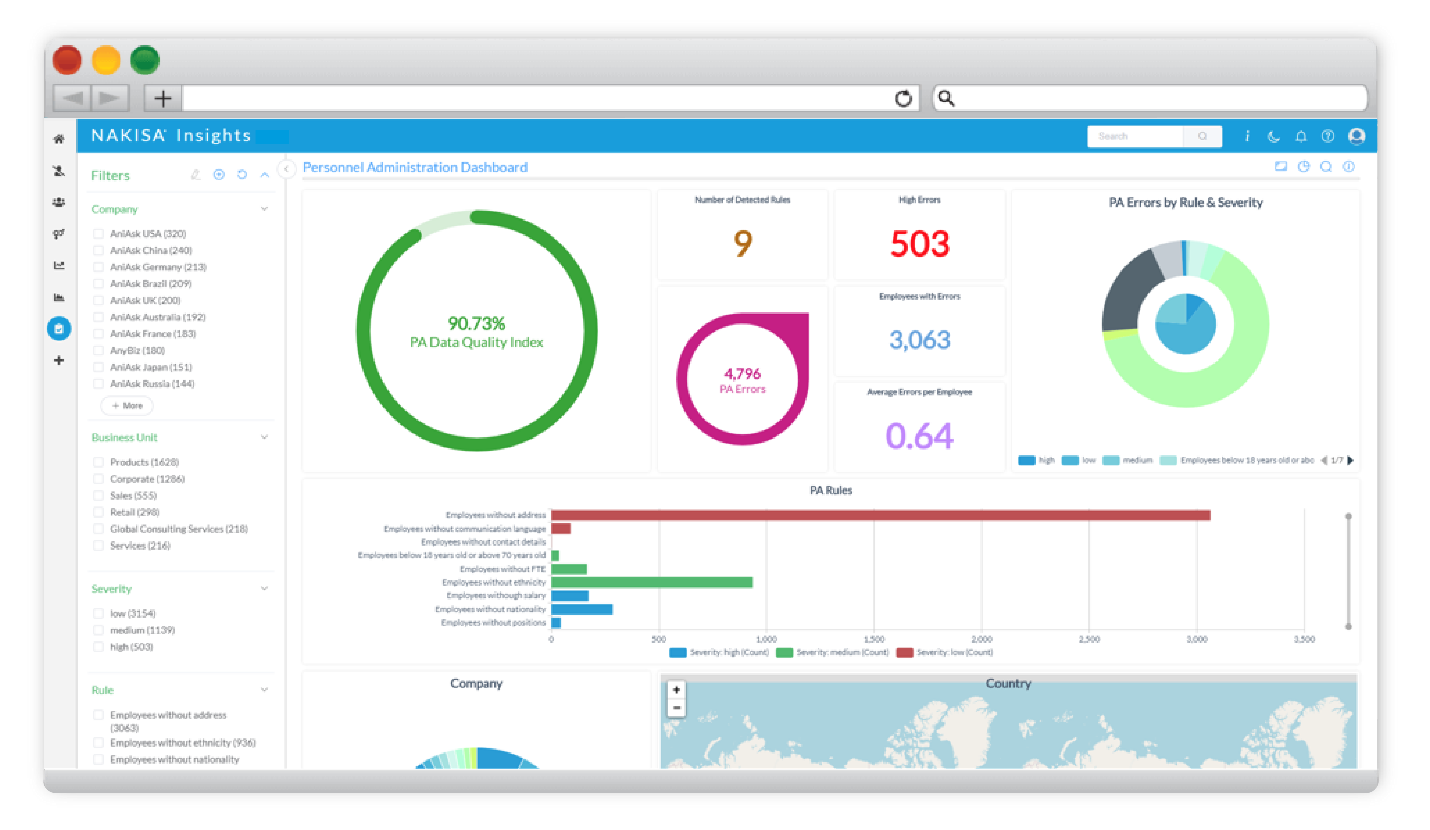The width and height of the screenshot is (1430, 830).
Task: Check the AniAsk USA (320) checkbox
Action: tap(98, 234)
